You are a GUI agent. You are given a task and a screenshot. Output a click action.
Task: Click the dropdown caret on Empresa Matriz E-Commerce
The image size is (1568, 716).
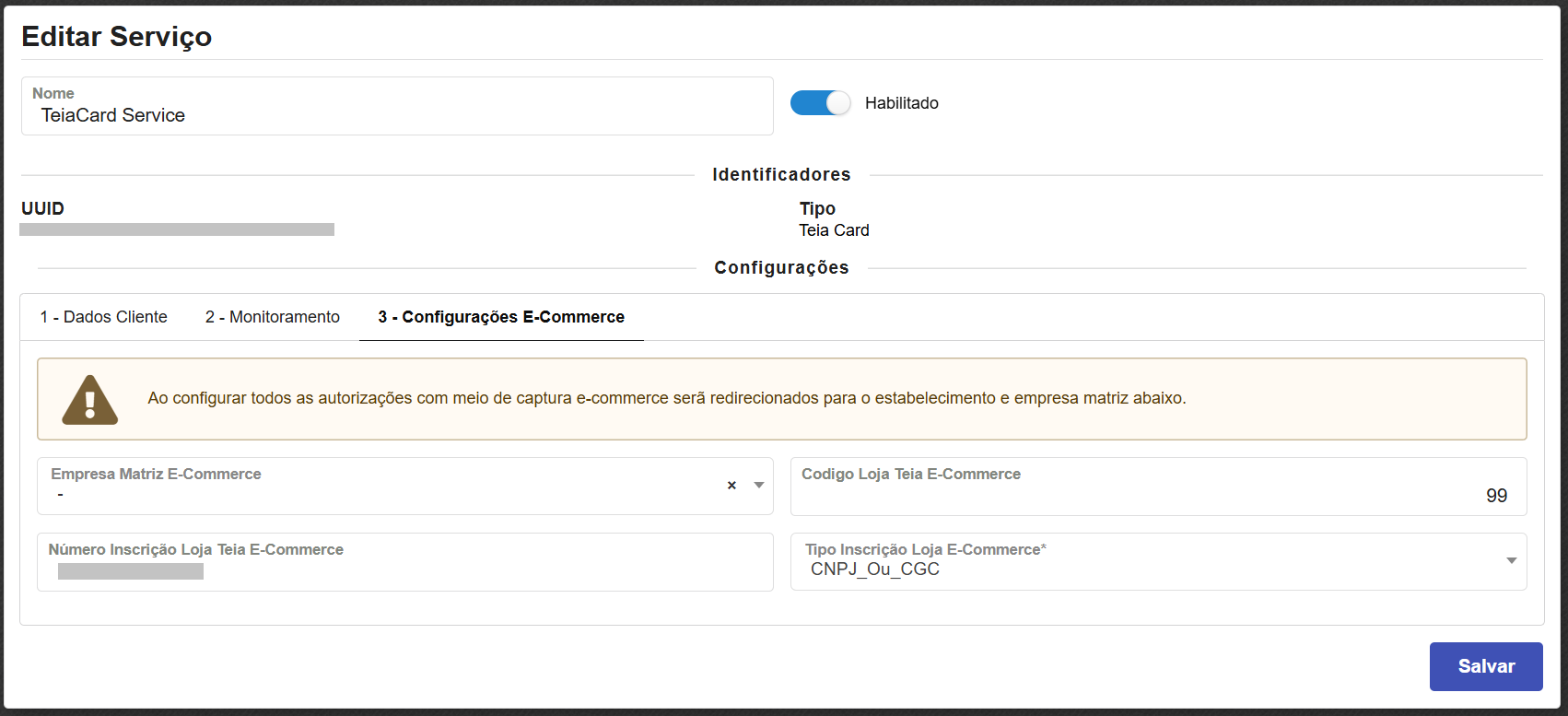[757, 486]
